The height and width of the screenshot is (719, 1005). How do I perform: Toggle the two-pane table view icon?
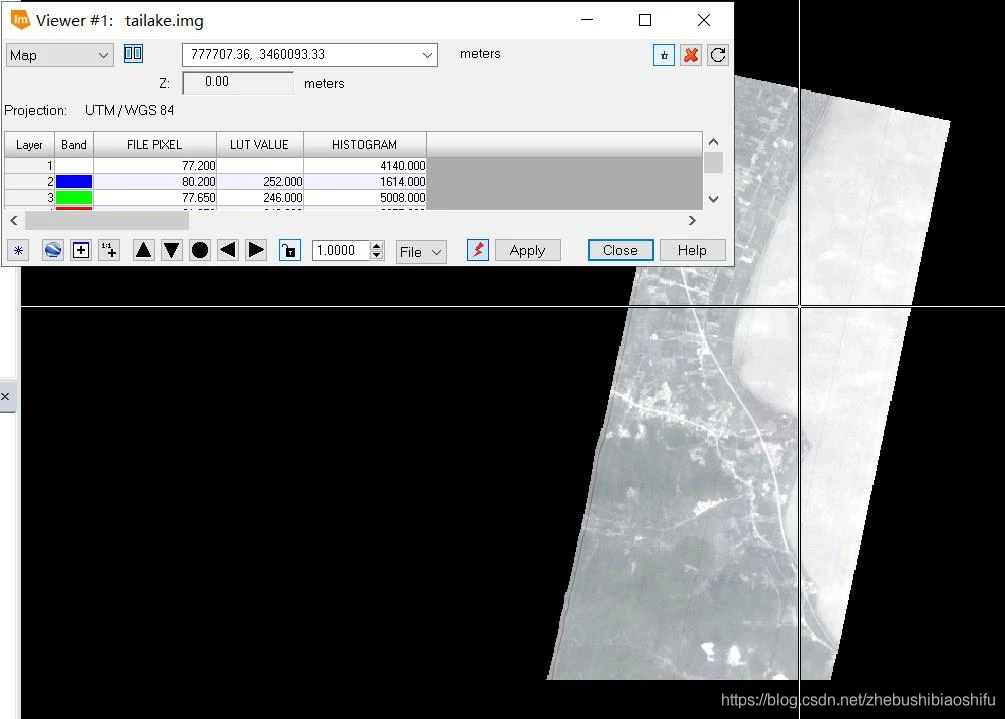133,54
